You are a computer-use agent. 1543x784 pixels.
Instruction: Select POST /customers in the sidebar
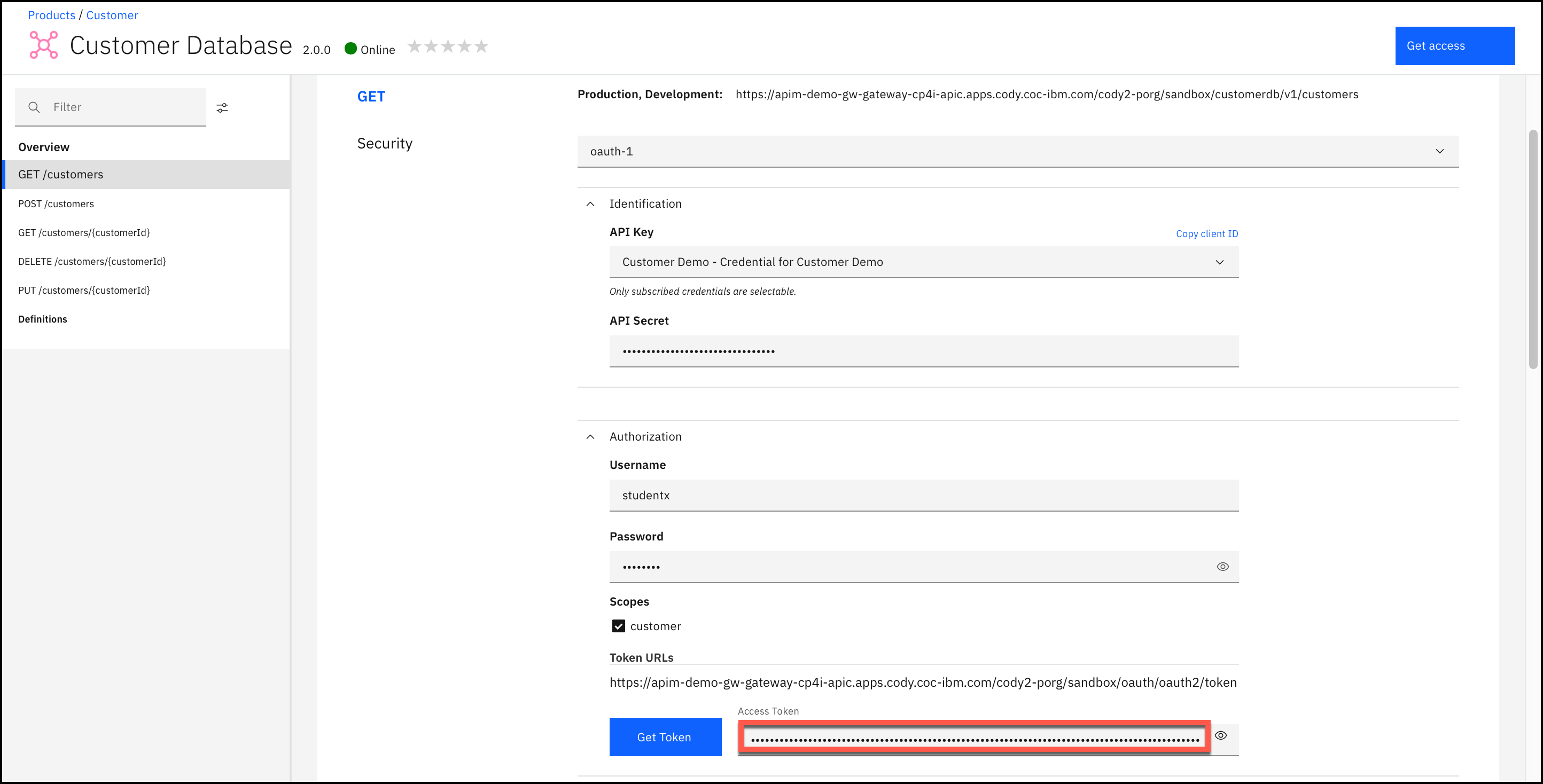click(56, 203)
